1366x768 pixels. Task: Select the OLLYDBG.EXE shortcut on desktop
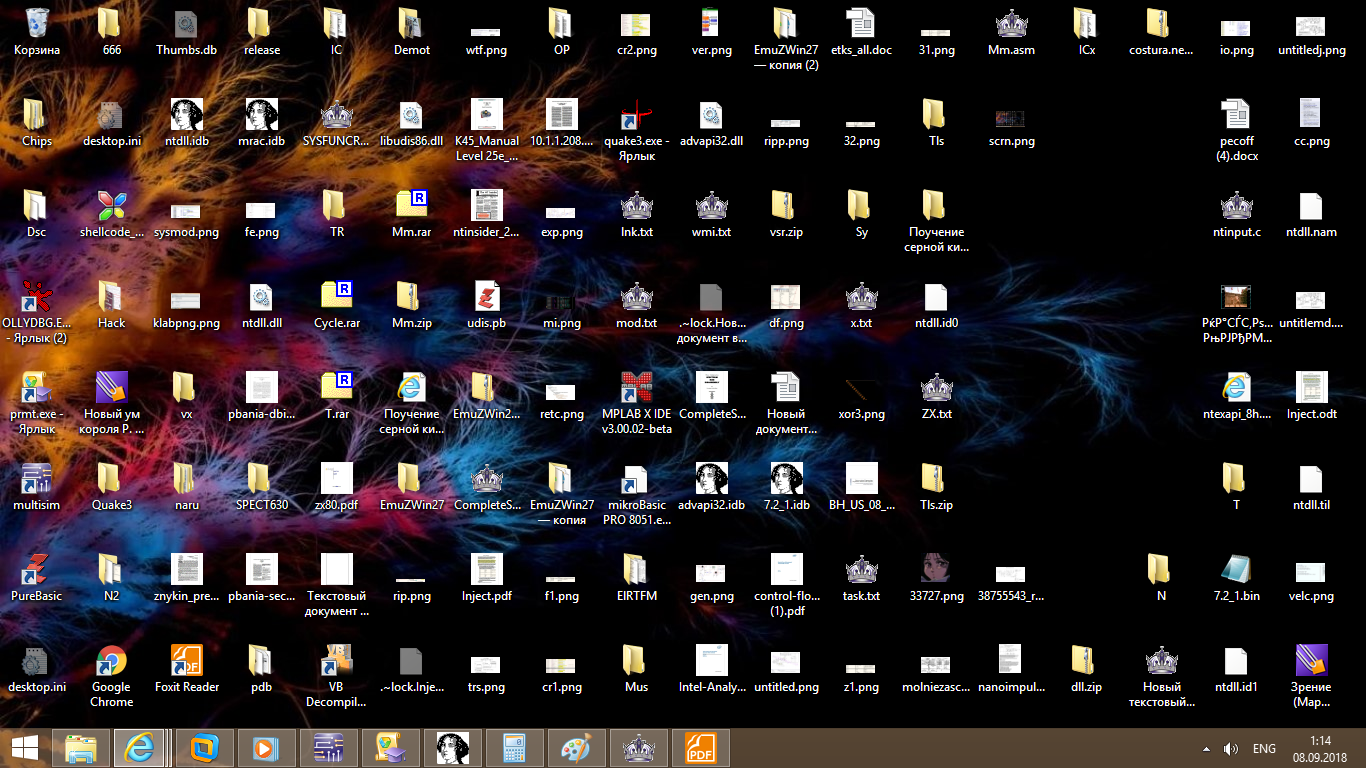(37, 297)
